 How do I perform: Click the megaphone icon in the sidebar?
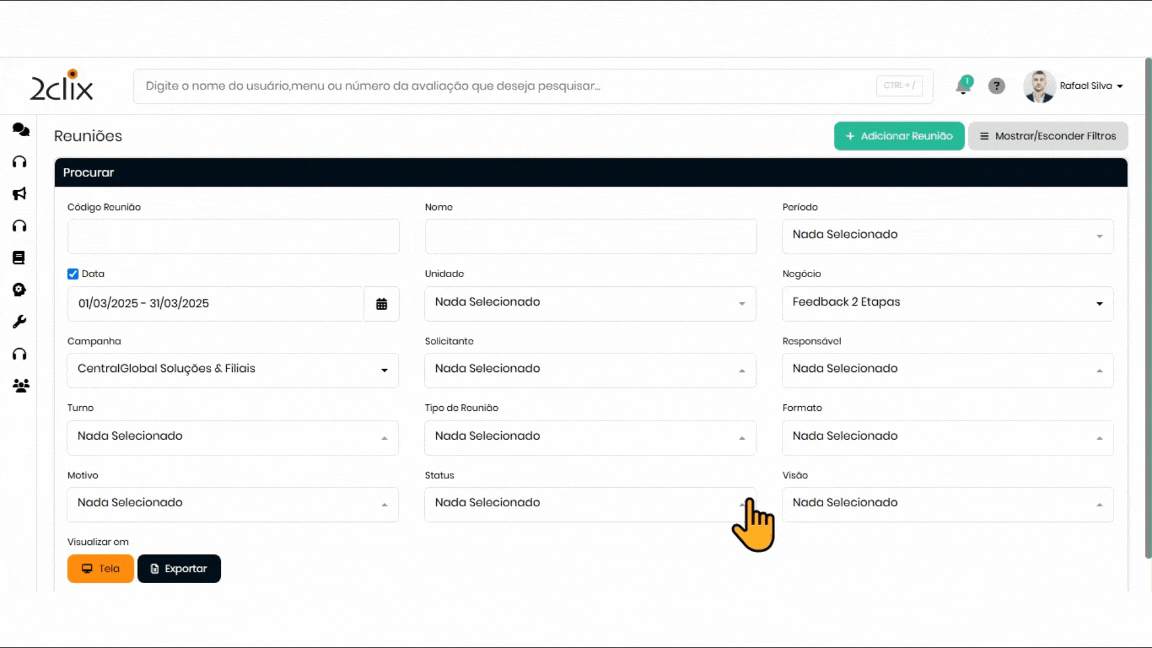(x=19, y=194)
